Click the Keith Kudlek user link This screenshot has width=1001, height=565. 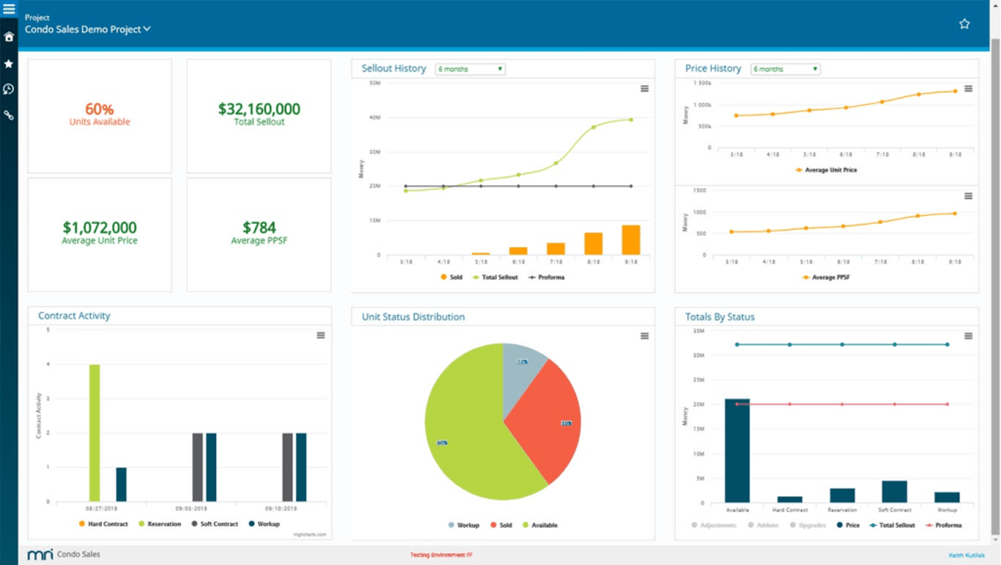tap(966, 555)
